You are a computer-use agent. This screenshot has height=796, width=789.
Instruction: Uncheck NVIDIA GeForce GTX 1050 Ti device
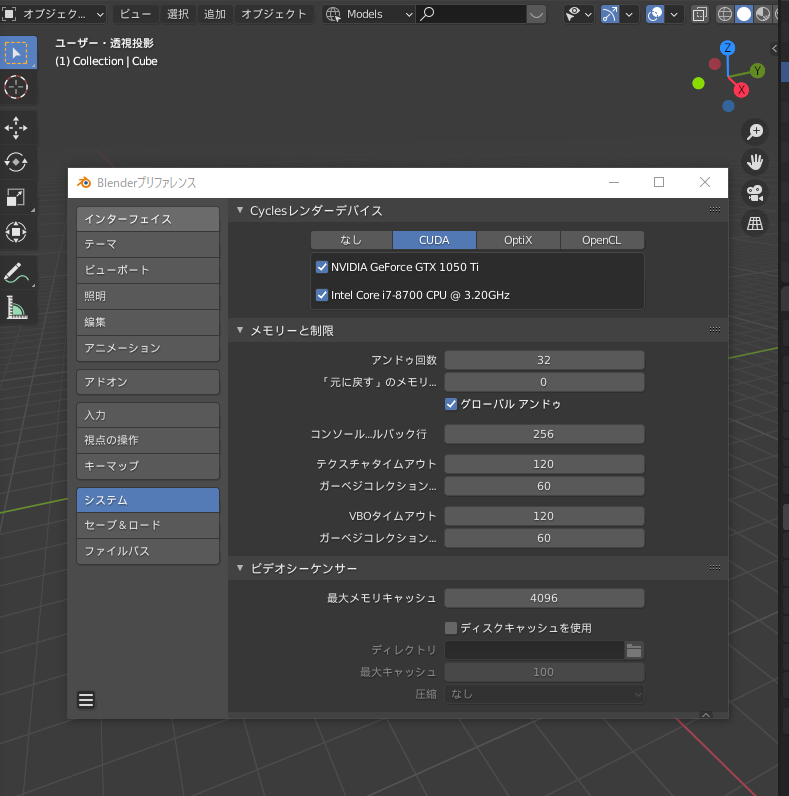point(322,267)
